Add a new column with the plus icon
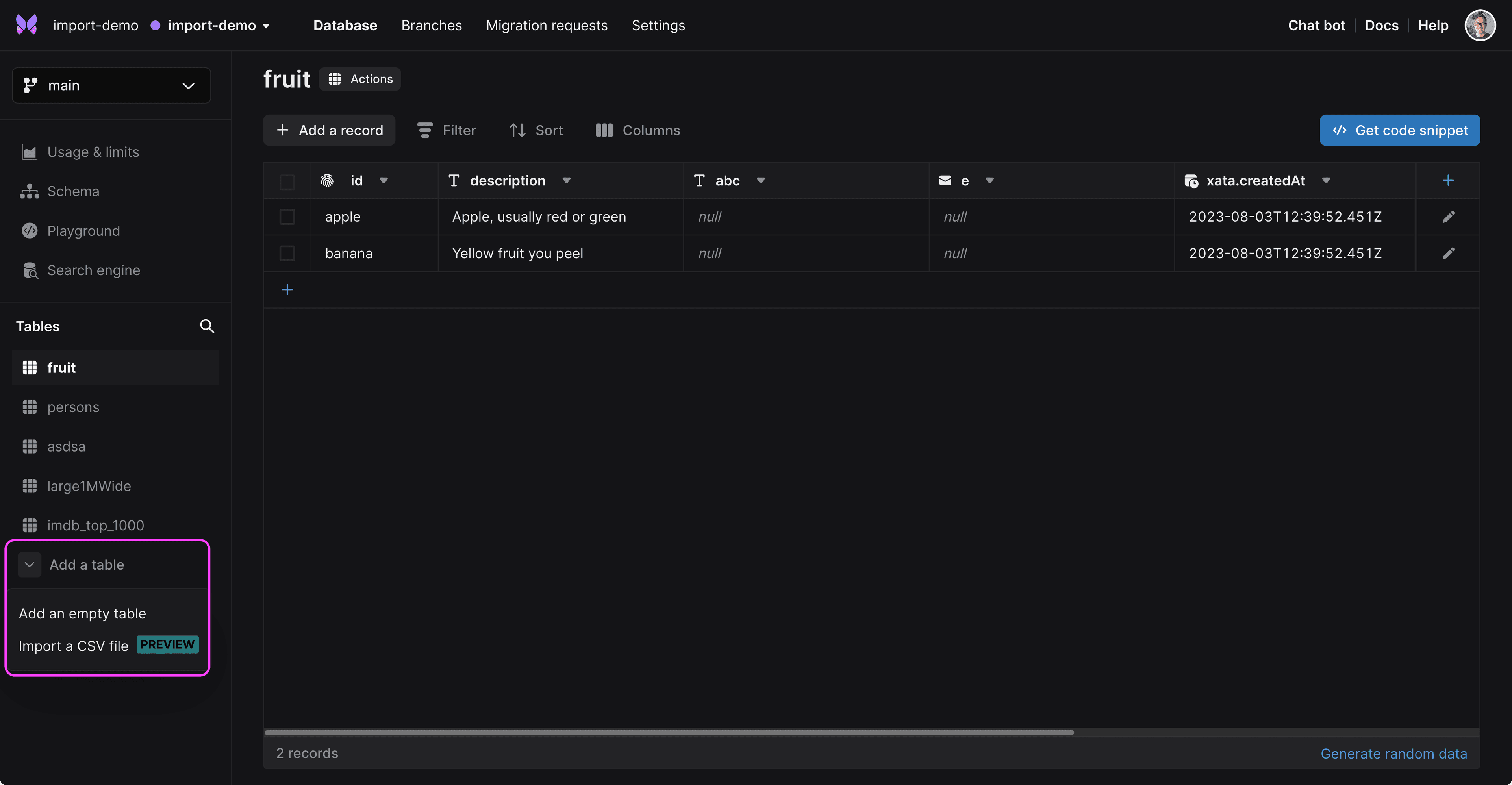The height and width of the screenshot is (785, 1512). (x=1448, y=180)
